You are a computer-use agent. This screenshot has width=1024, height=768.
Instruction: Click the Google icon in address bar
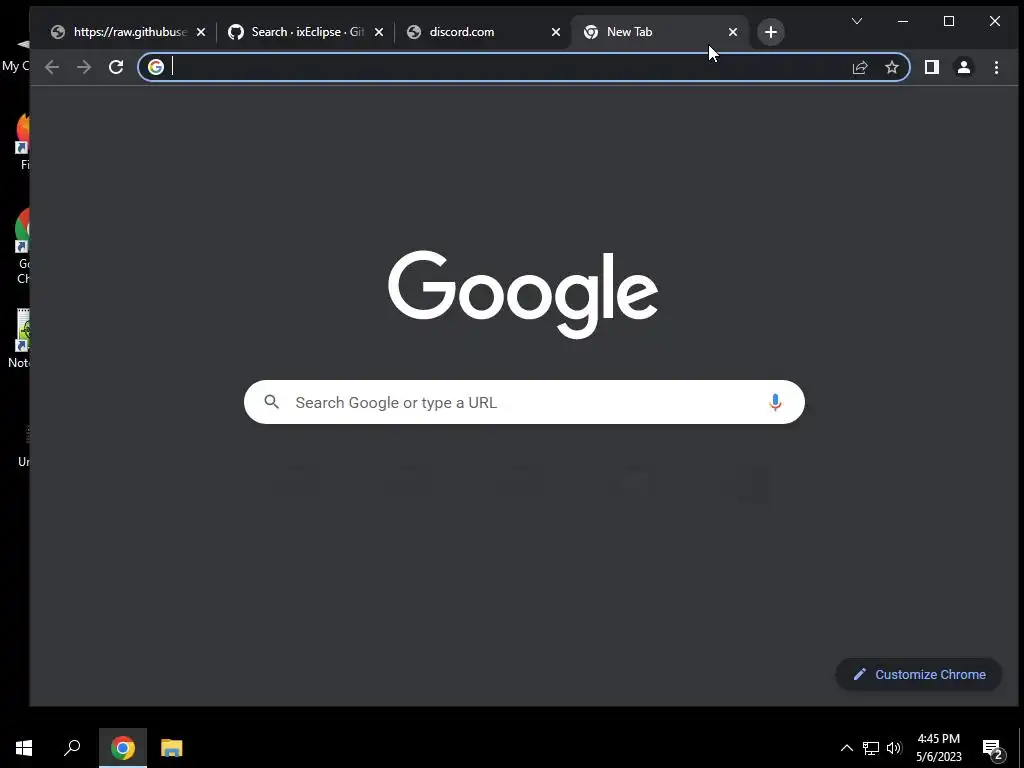point(155,67)
